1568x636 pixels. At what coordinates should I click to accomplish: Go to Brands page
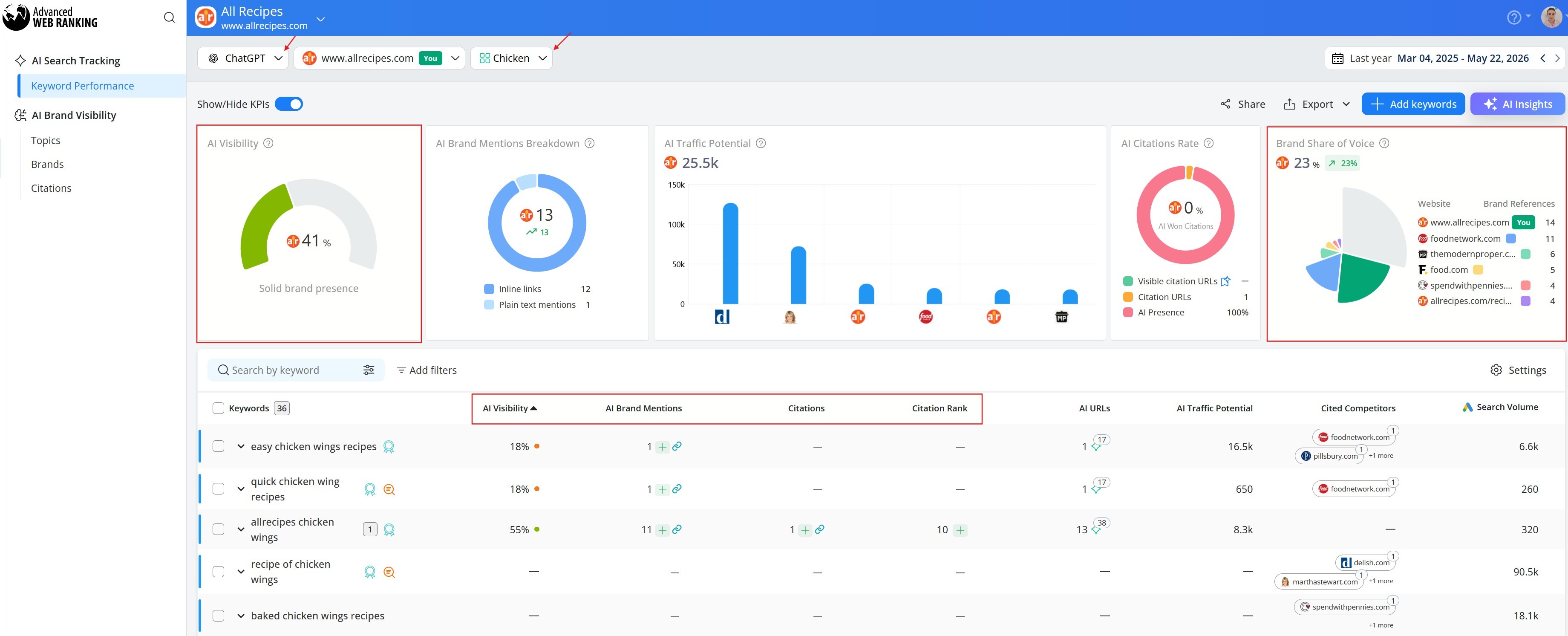pyautogui.click(x=47, y=165)
